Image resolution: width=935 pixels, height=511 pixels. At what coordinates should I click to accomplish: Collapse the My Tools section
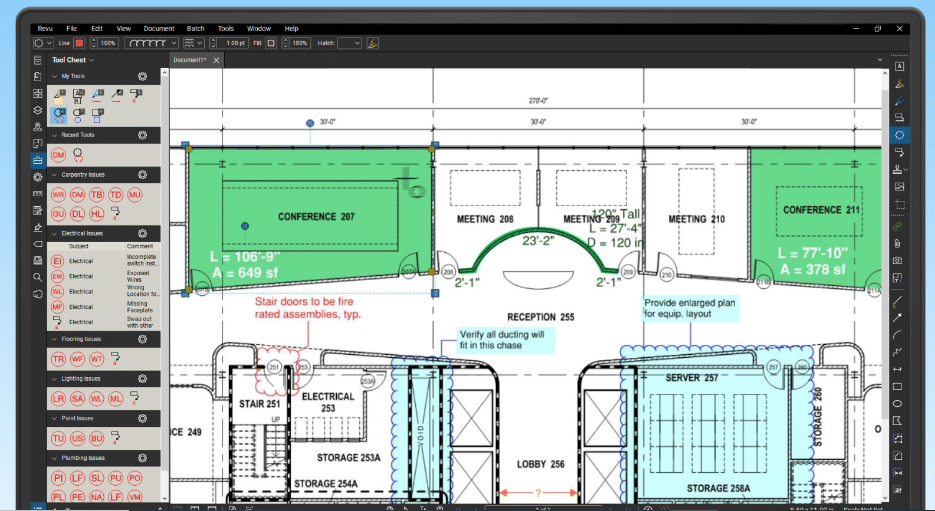[x=55, y=76]
